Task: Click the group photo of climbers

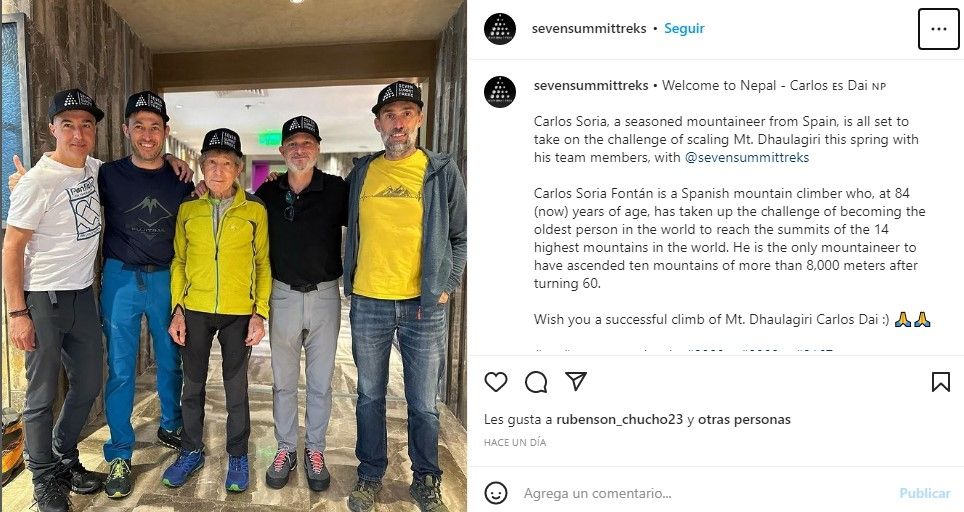Action: point(234,256)
